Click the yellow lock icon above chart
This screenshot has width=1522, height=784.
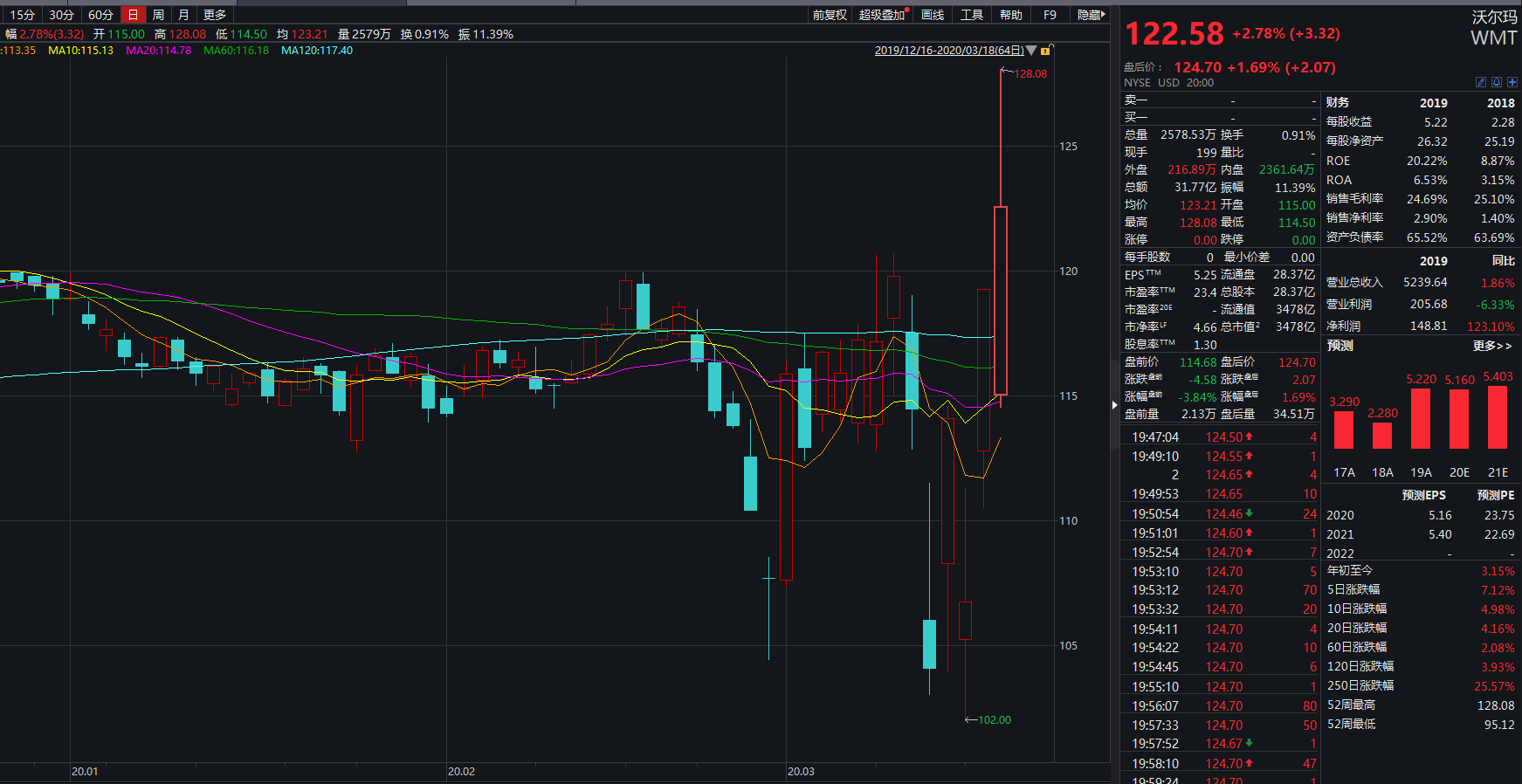pos(1045,51)
